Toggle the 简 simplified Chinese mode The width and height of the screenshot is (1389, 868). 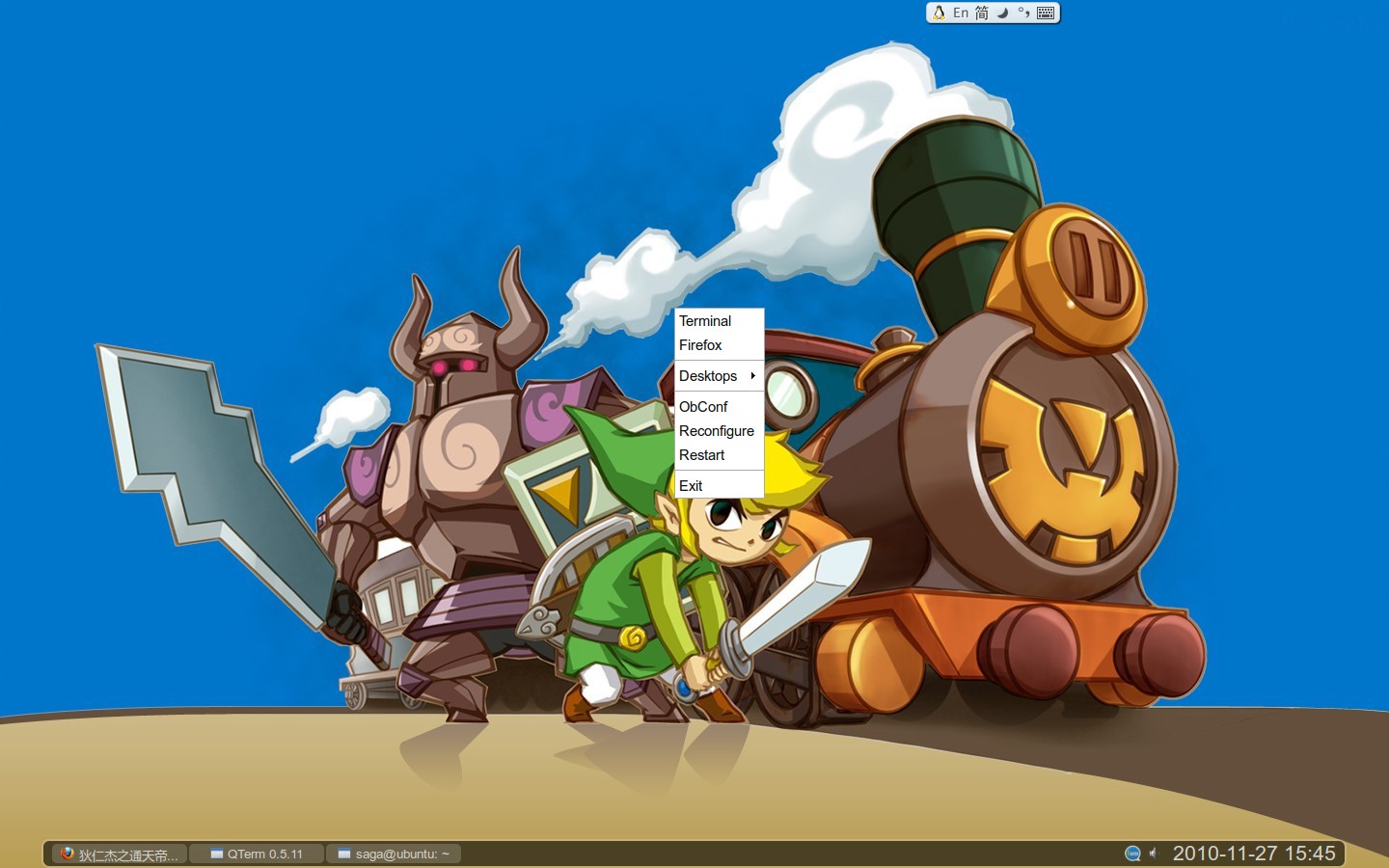982,13
